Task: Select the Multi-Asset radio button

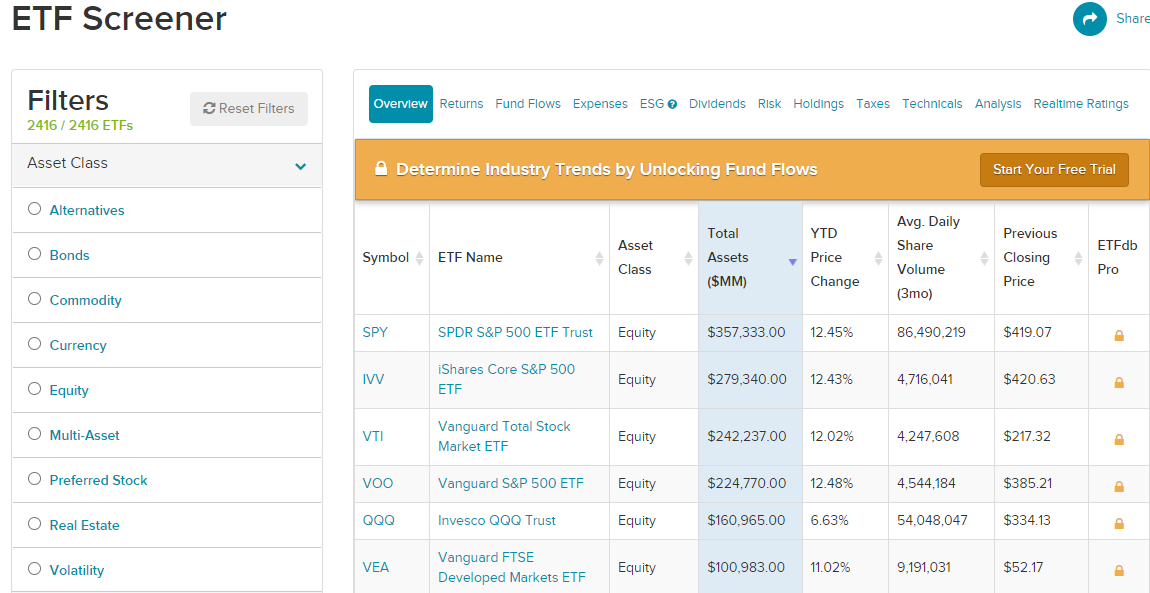Action: click(34, 434)
